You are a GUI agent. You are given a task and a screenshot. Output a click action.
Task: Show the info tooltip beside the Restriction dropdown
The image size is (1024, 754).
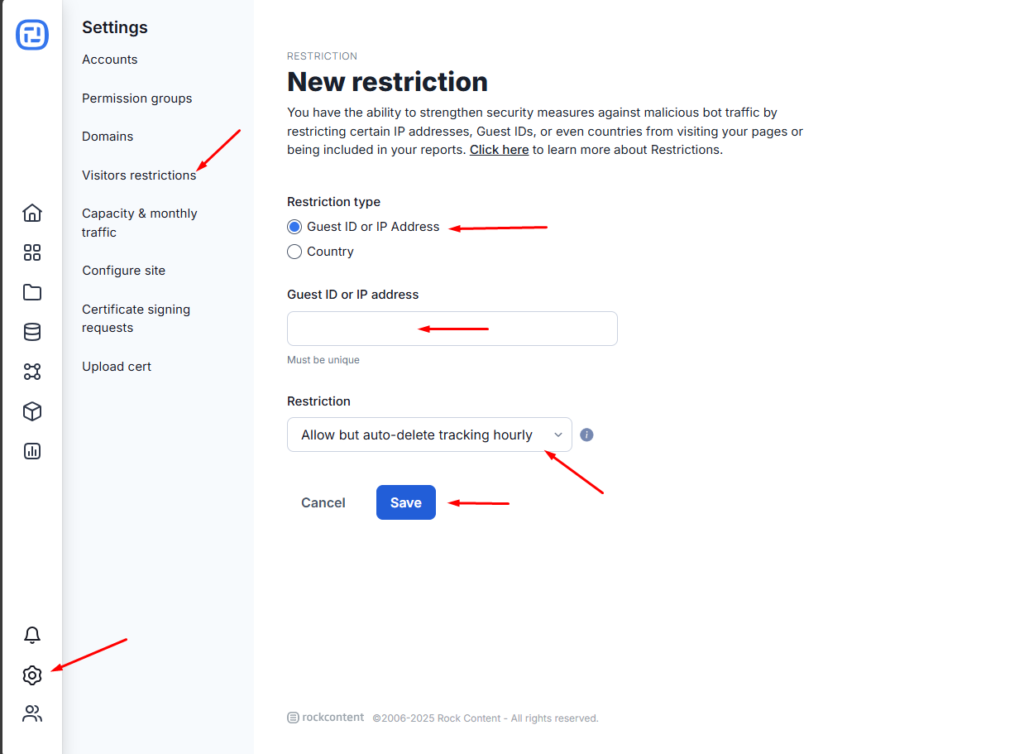[586, 435]
